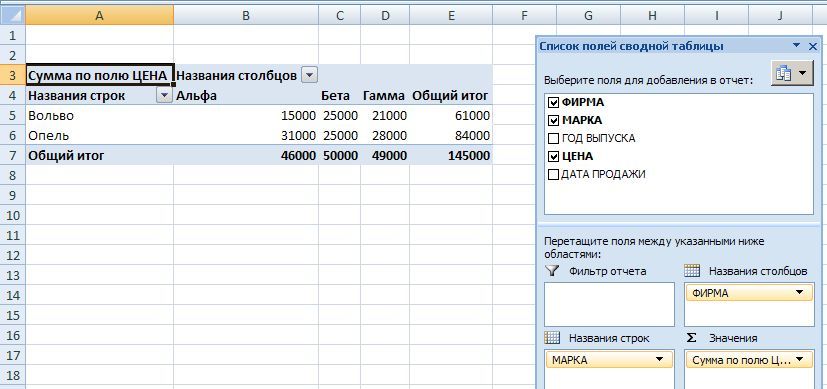Uncheck the ЦЕНА field checkbox
The height and width of the screenshot is (389, 827).
pyautogui.click(x=553, y=156)
